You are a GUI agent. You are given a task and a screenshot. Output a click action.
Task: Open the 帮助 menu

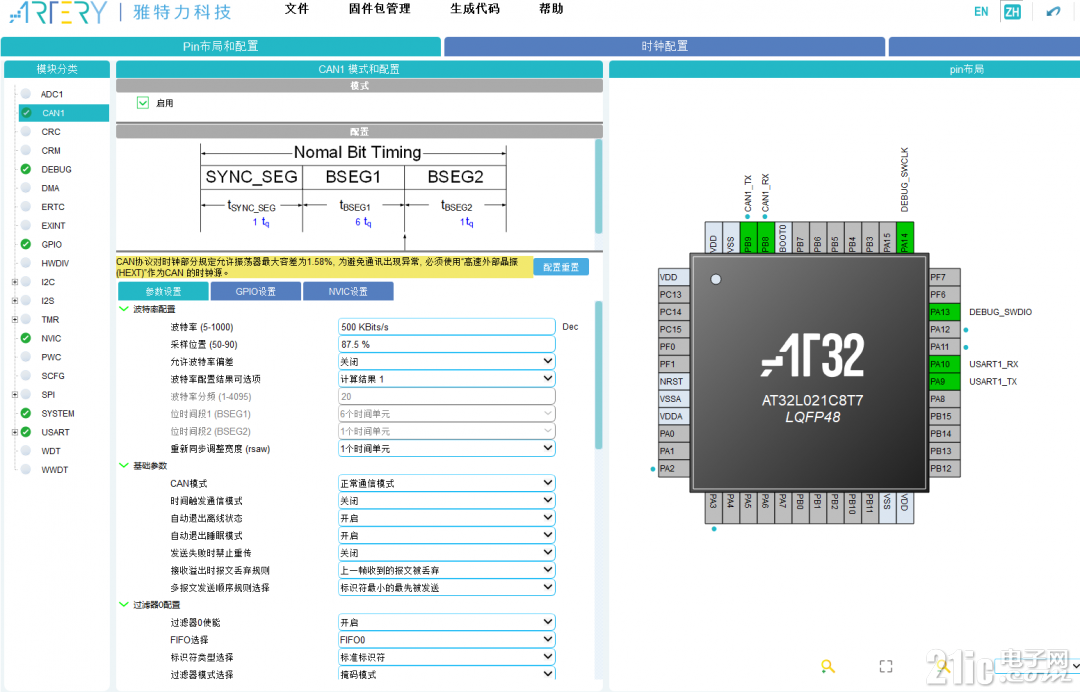click(551, 9)
